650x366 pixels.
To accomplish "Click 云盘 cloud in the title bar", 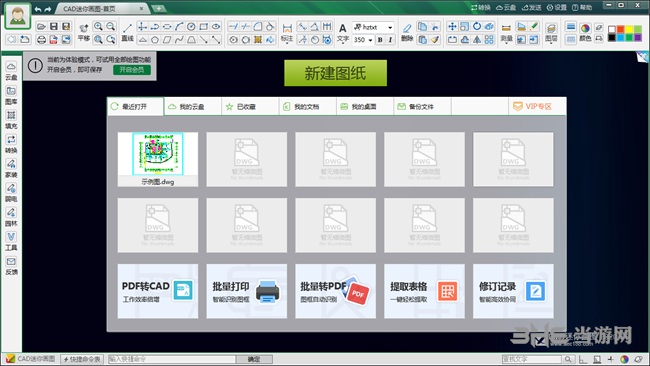I will (506, 7).
